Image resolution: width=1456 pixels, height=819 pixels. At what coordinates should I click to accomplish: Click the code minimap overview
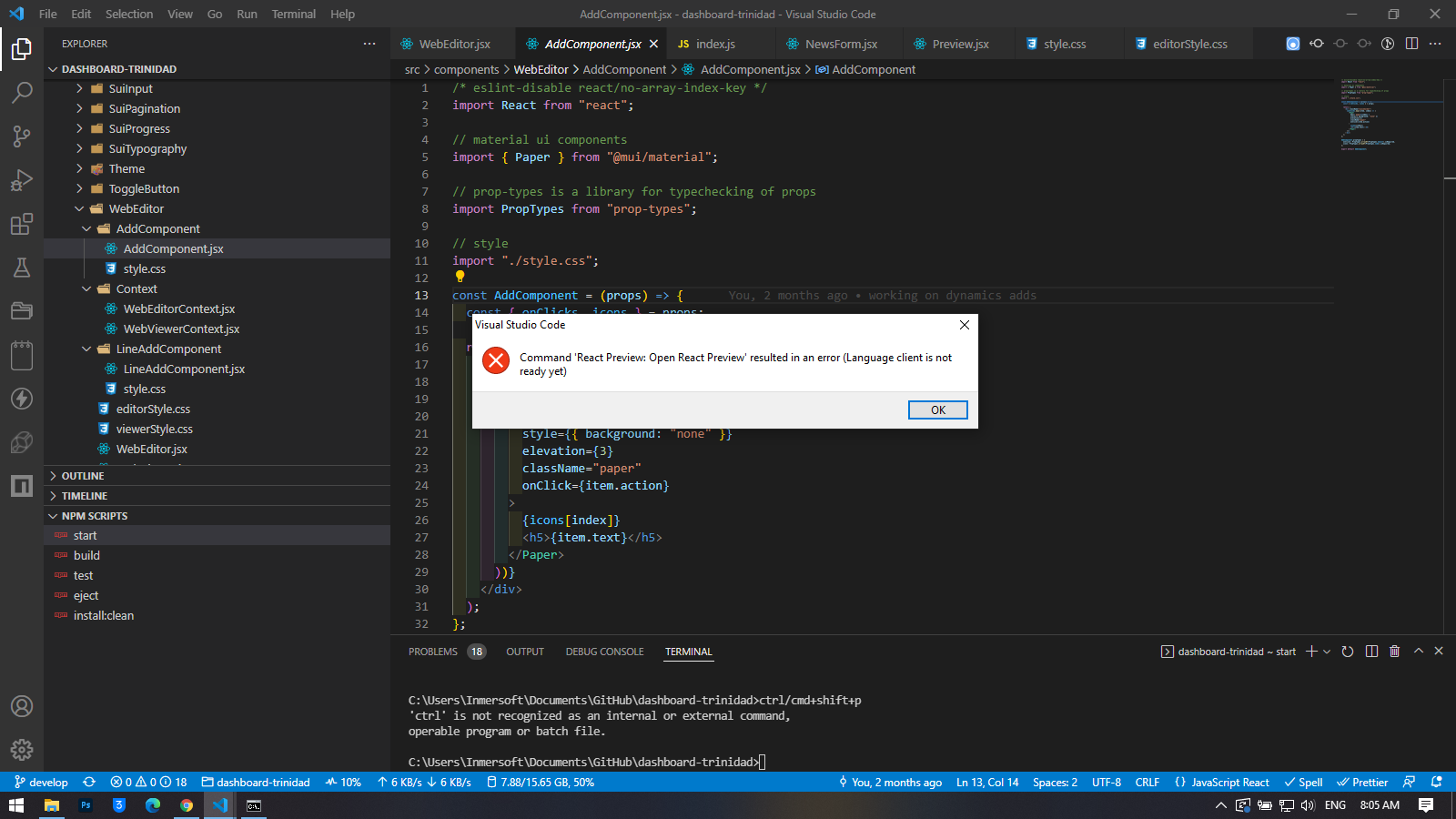pyautogui.click(x=1390, y=115)
